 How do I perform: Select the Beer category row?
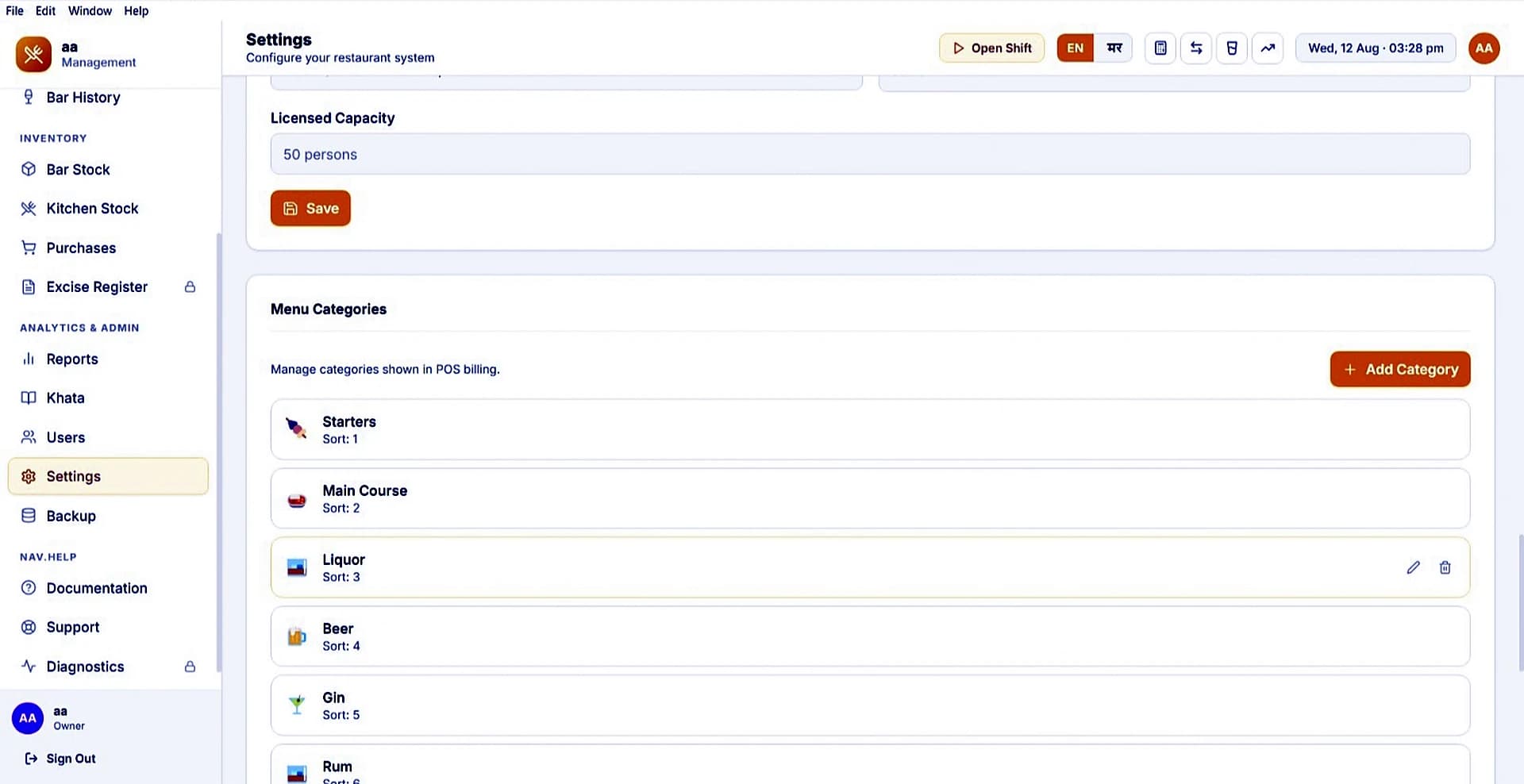(870, 636)
